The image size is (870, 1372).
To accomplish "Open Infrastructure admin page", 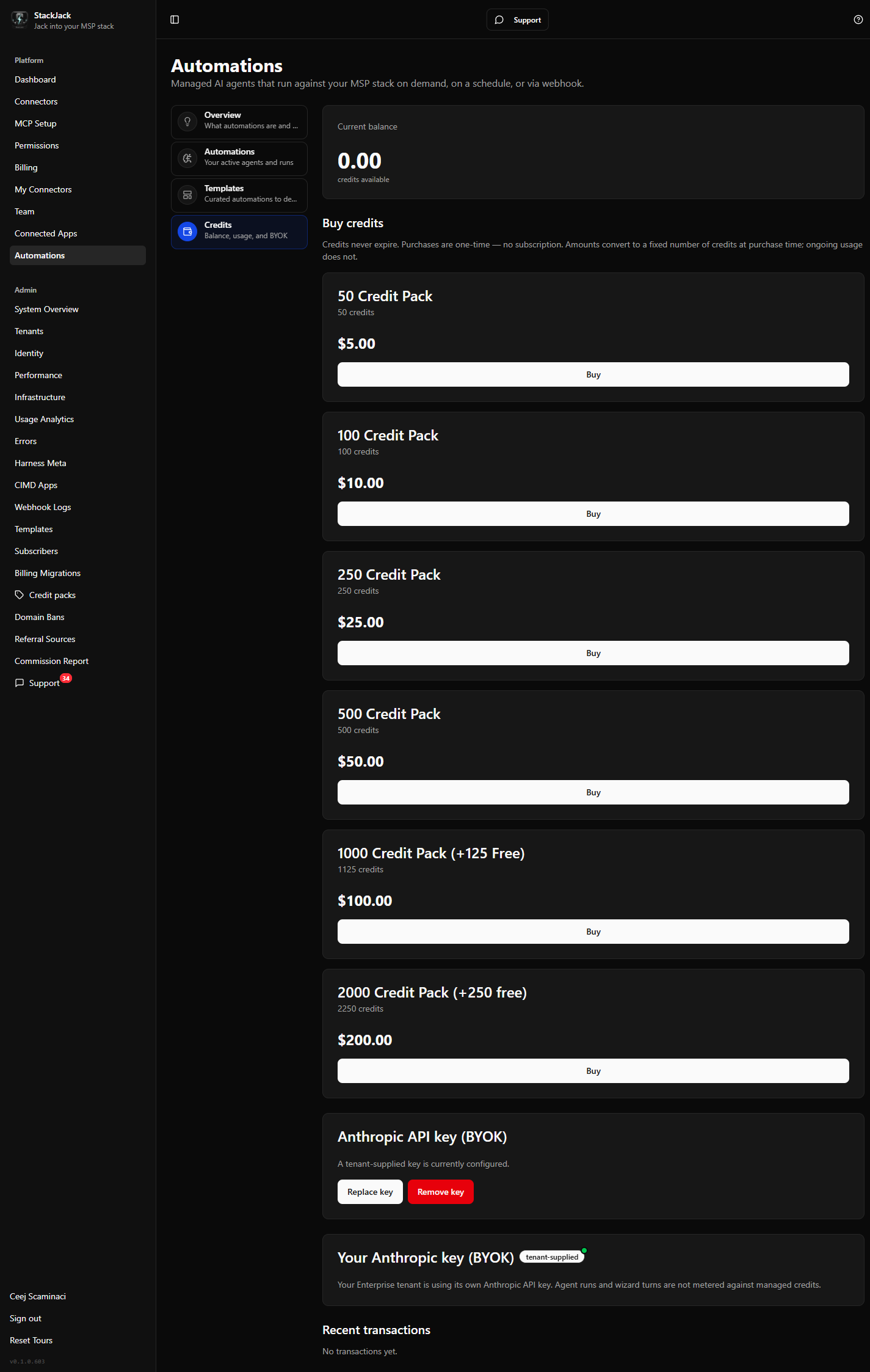I will [x=78, y=397].
